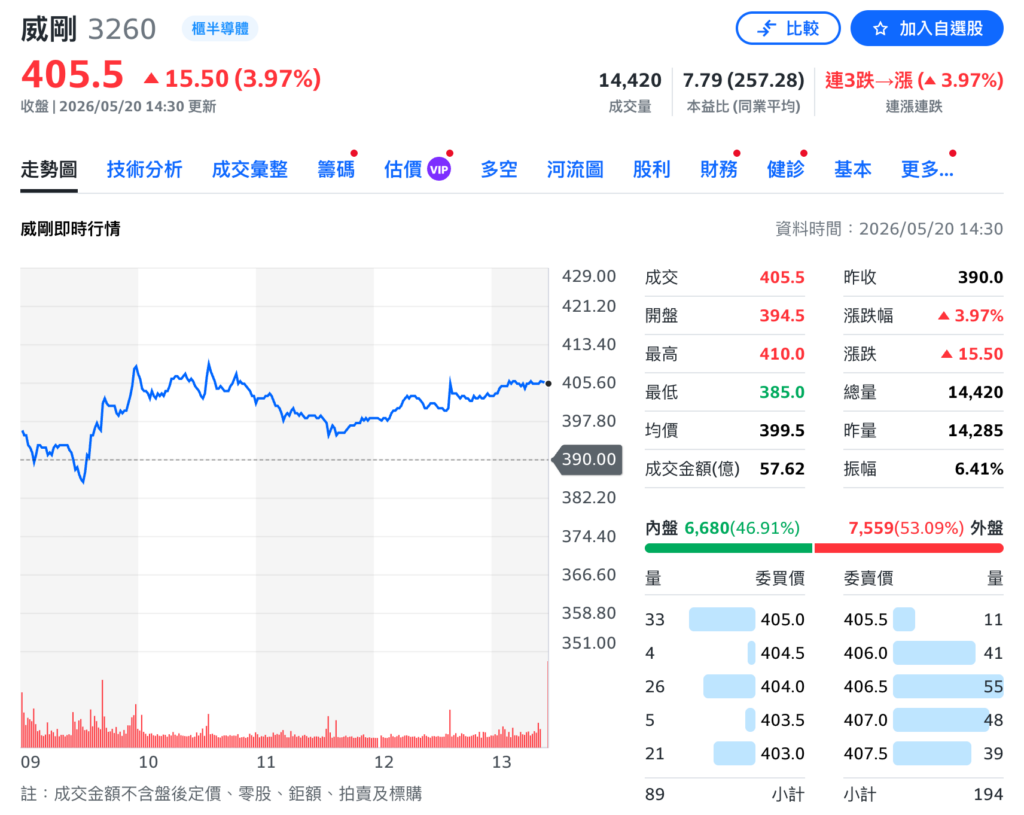This screenshot has height=815, width=1024.
Task: Click the green 內盤 ratio bar
Action: pyautogui.click(x=728, y=549)
